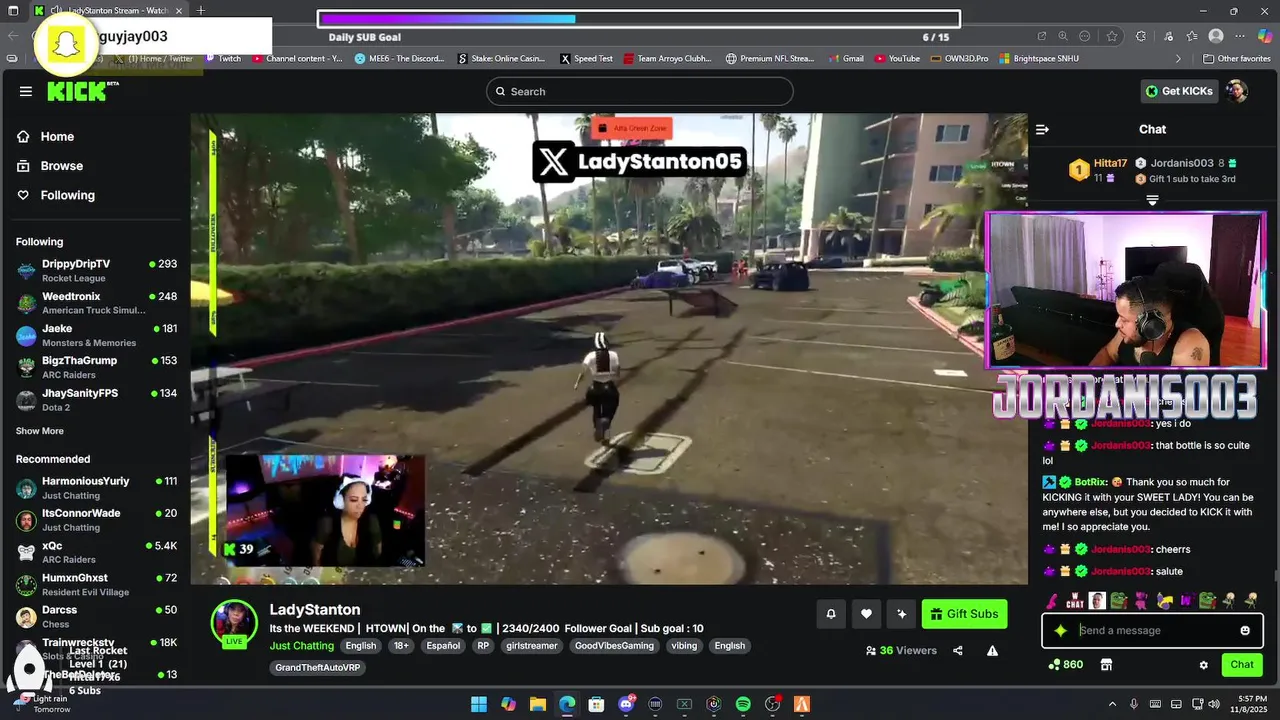Image resolution: width=1280 pixels, height=720 pixels.
Task: Open Spotify from the taskbar
Action: [743, 704]
